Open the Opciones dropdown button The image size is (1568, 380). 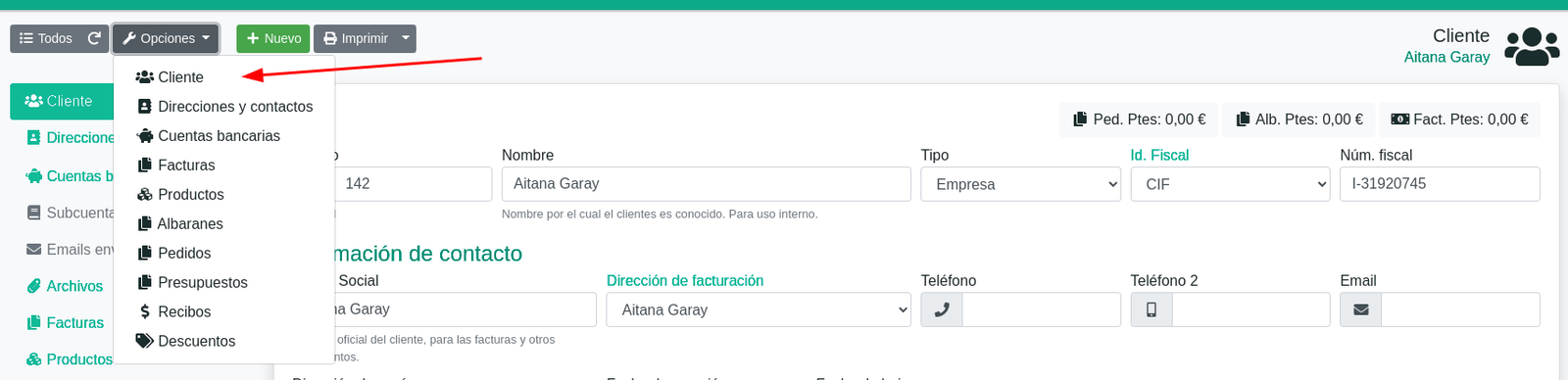pyautogui.click(x=166, y=38)
